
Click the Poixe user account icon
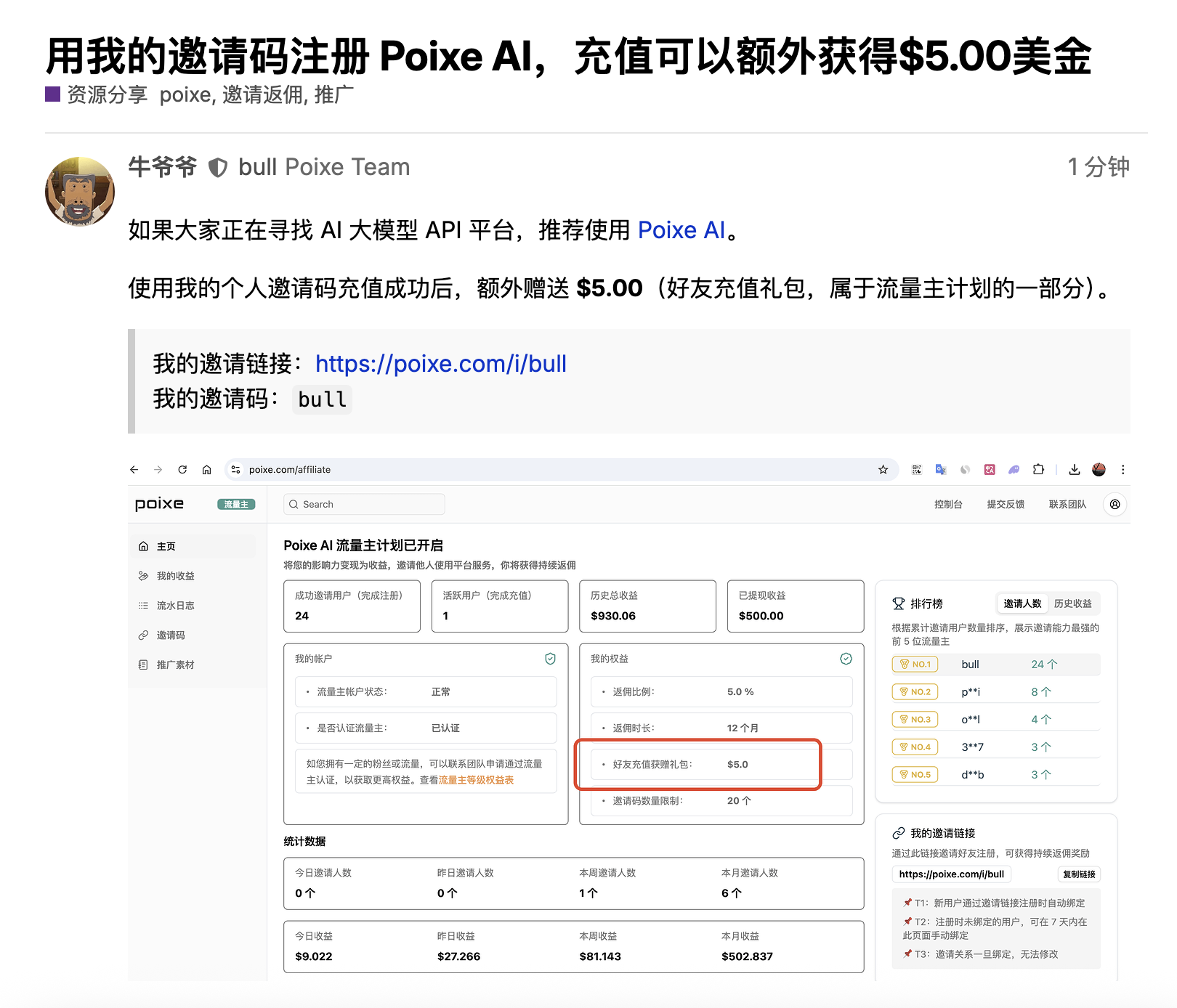1115,504
